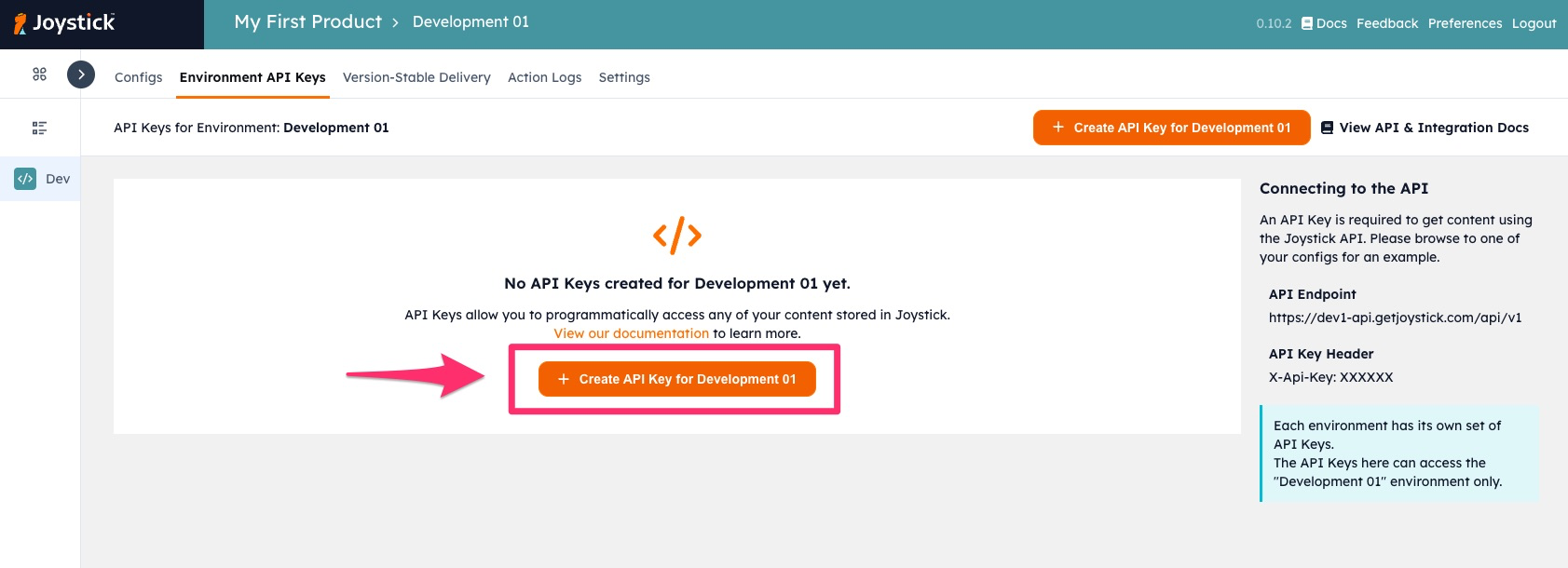Open the Version-Stable Delivery tab
Screen dimensions: 1568x568
(x=416, y=77)
